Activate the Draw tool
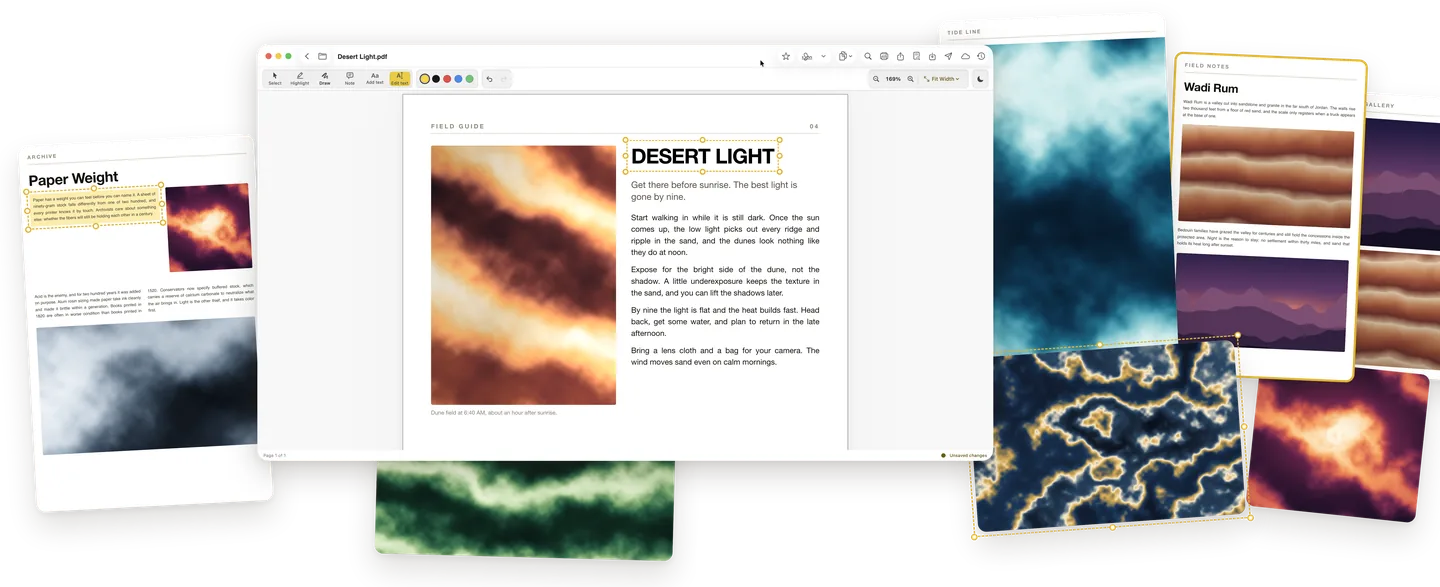1440x587 pixels. 325,78
